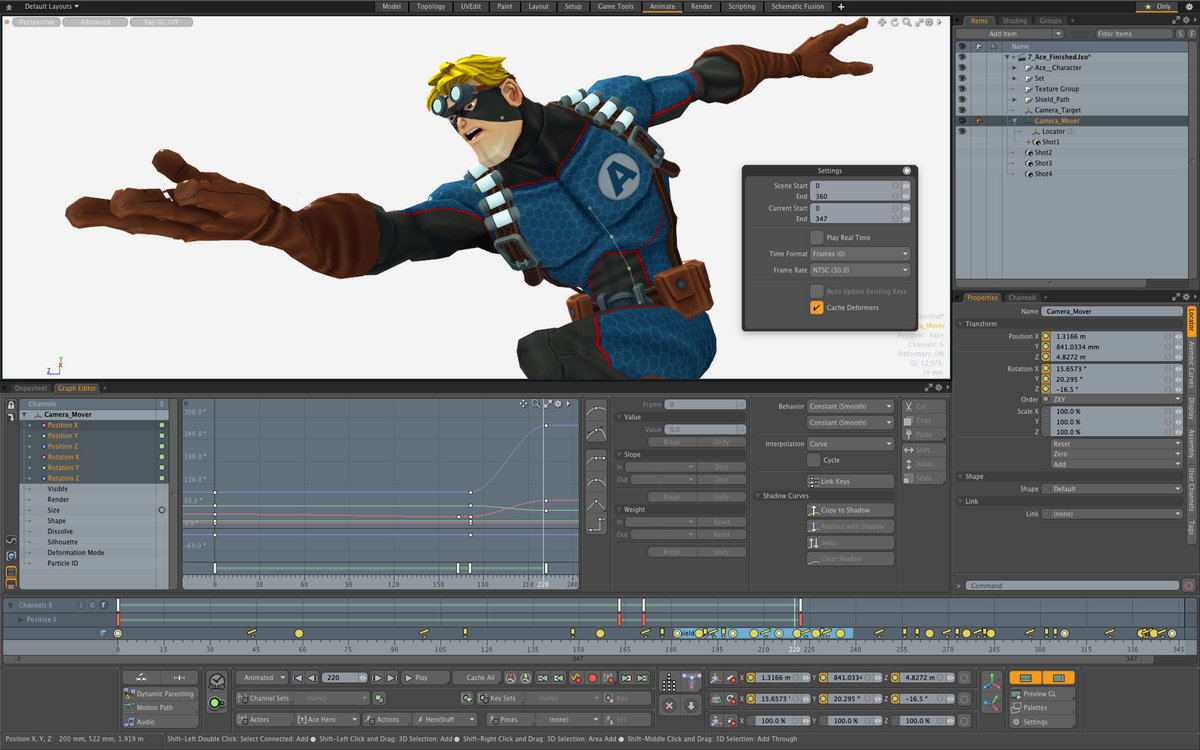The width and height of the screenshot is (1200, 750).
Task: Toggle Rotation X key circle in Properties
Action: click(1046, 369)
